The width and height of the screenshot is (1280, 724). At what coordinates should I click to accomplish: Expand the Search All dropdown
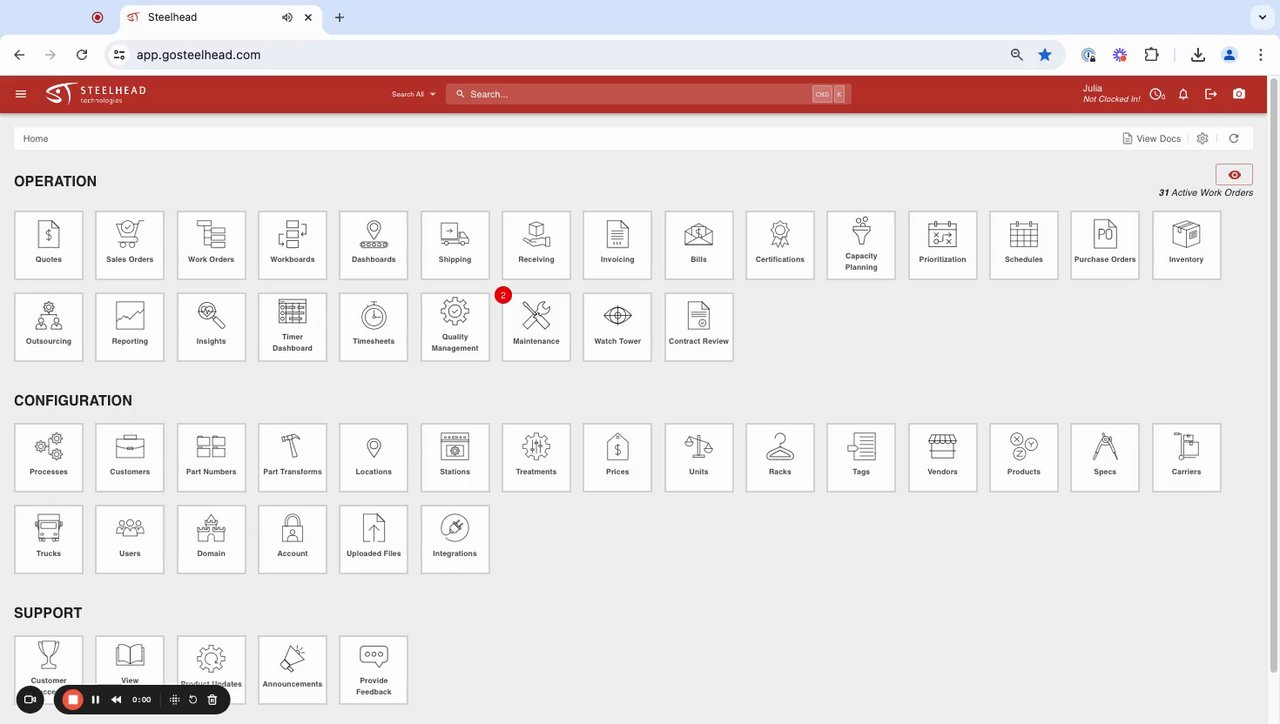click(414, 94)
